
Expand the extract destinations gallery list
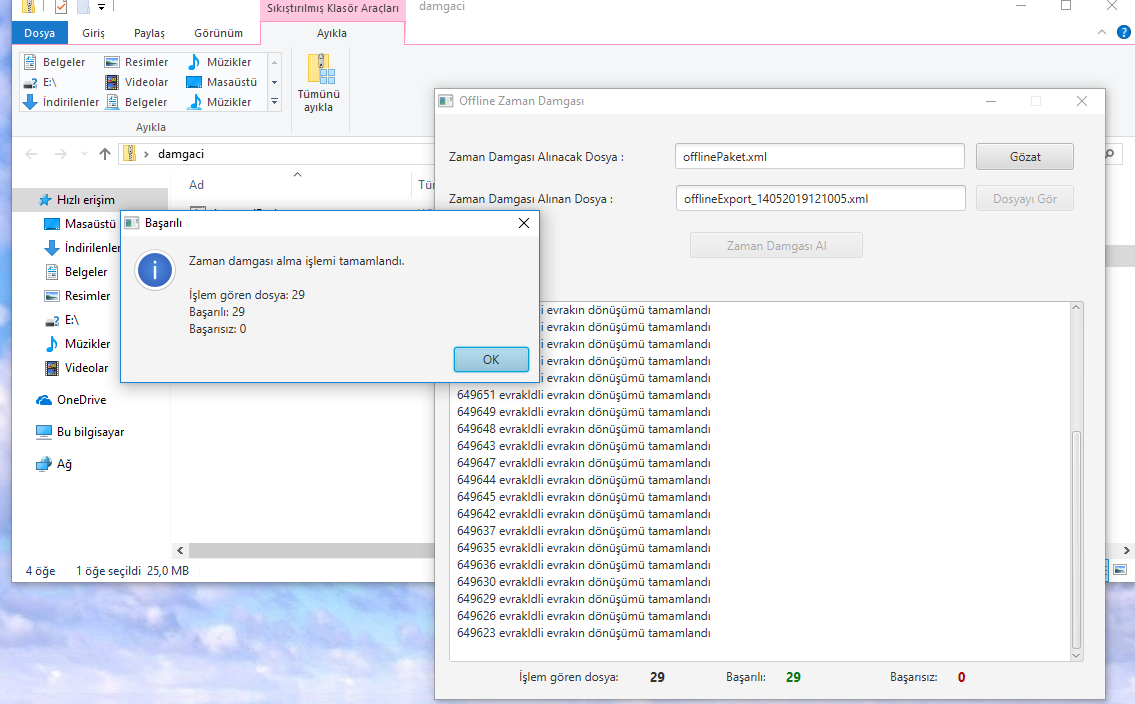click(275, 102)
